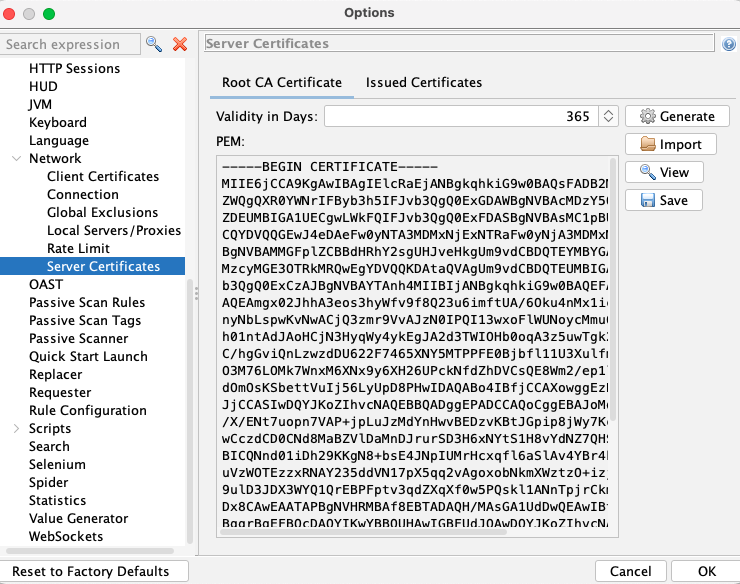The height and width of the screenshot is (584, 740).
Task: Select Root CA Certificate tab
Action: 282,83
